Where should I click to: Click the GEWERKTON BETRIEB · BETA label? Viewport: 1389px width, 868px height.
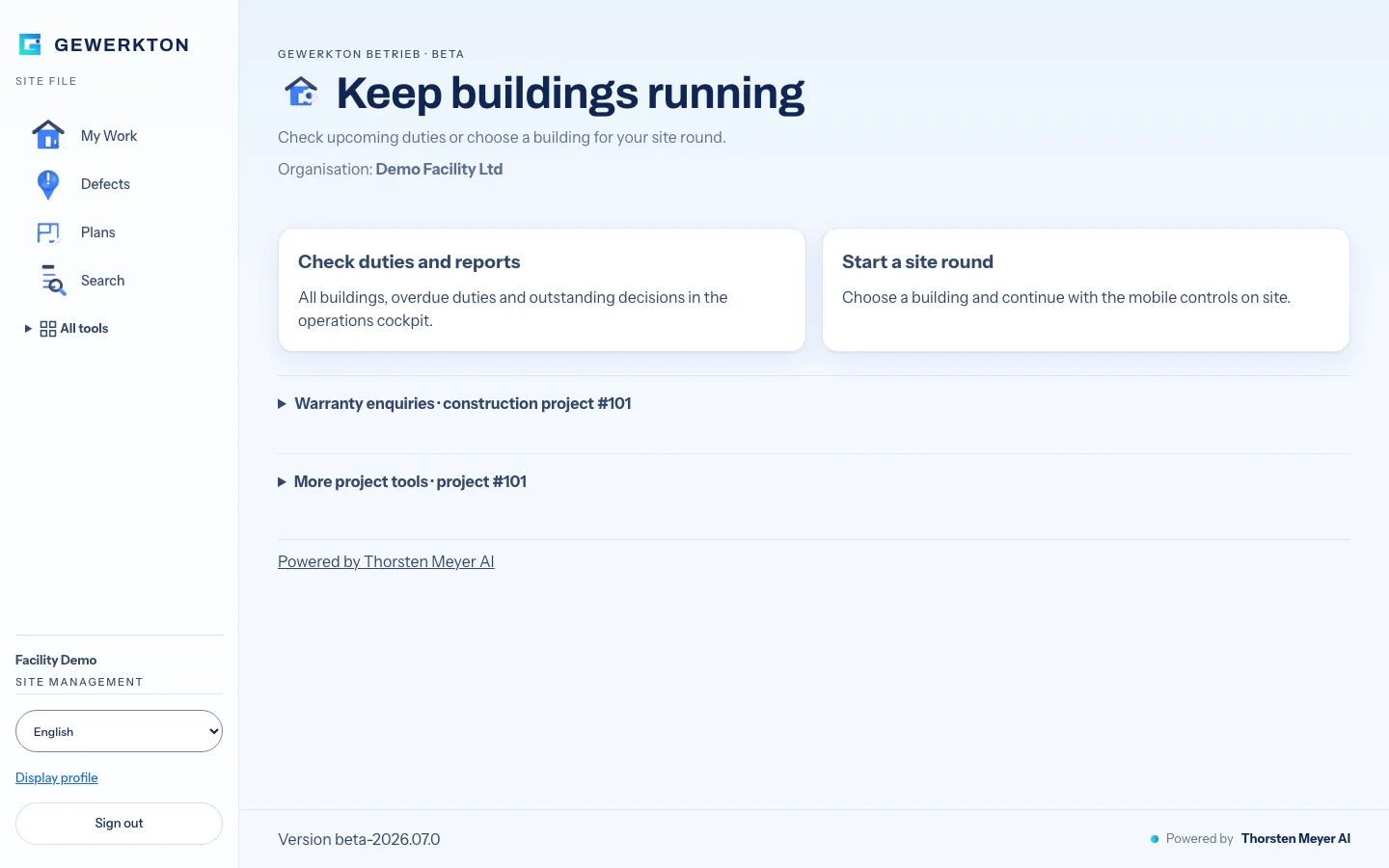pyautogui.click(x=371, y=54)
